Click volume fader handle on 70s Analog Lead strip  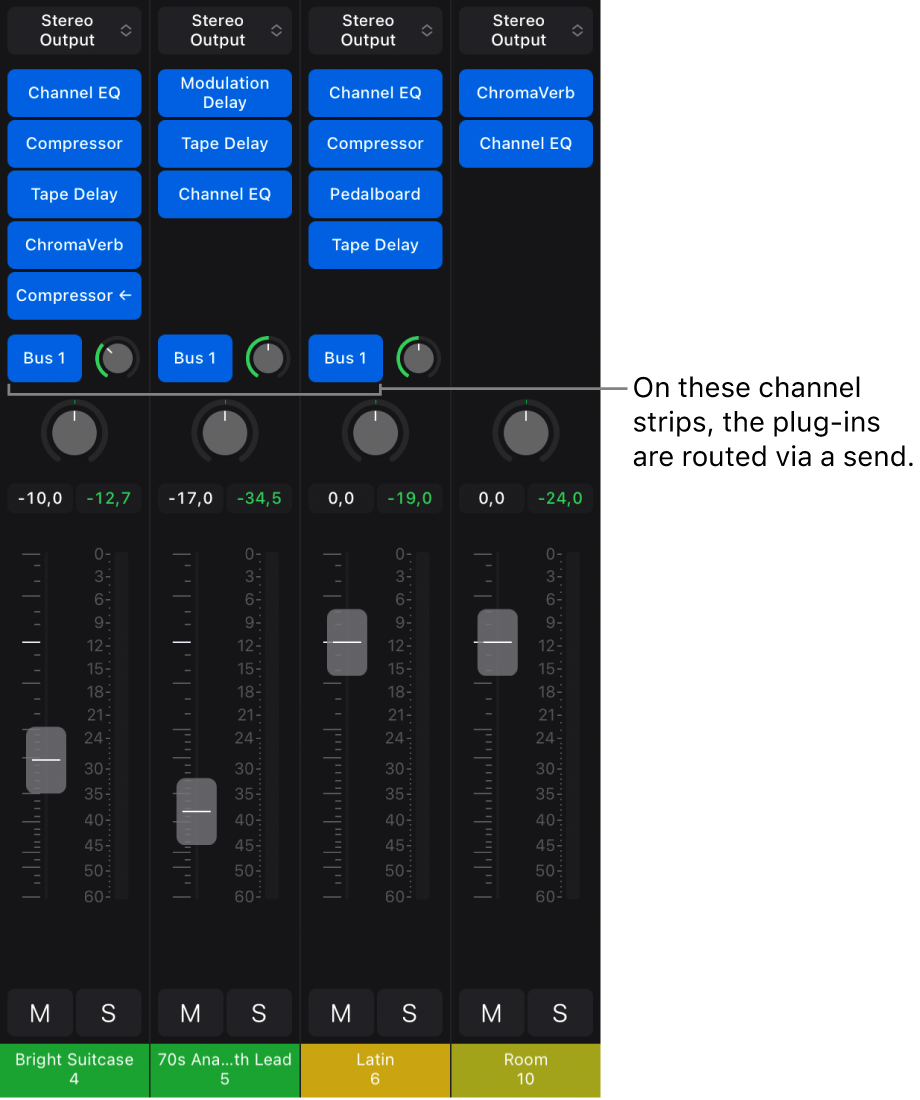(x=196, y=812)
